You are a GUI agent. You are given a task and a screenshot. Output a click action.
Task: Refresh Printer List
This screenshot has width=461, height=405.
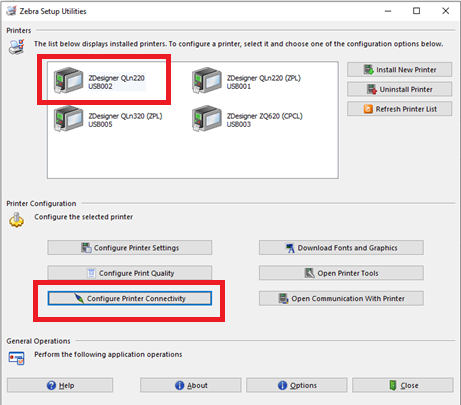(399, 109)
